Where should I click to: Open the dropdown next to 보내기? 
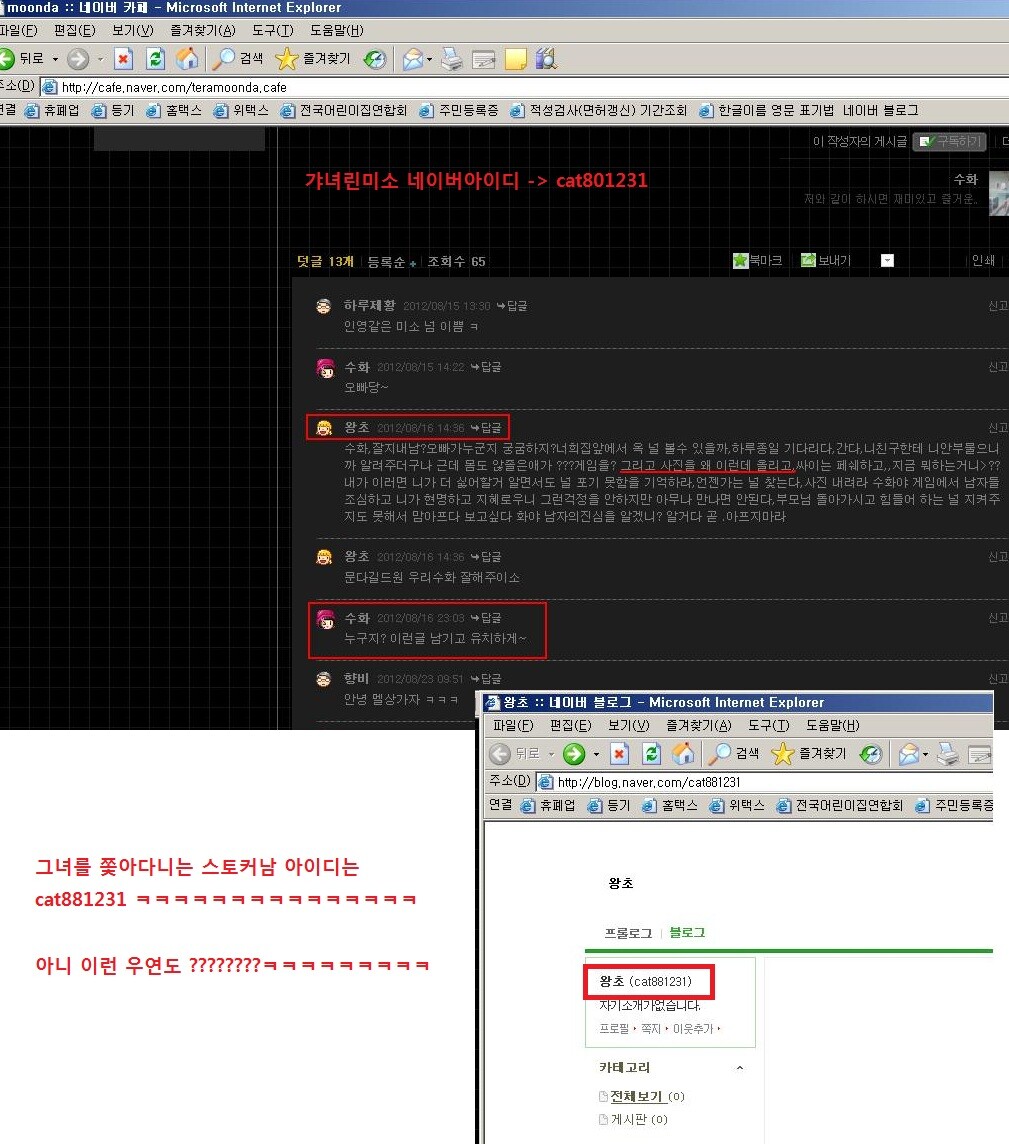point(886,260)
